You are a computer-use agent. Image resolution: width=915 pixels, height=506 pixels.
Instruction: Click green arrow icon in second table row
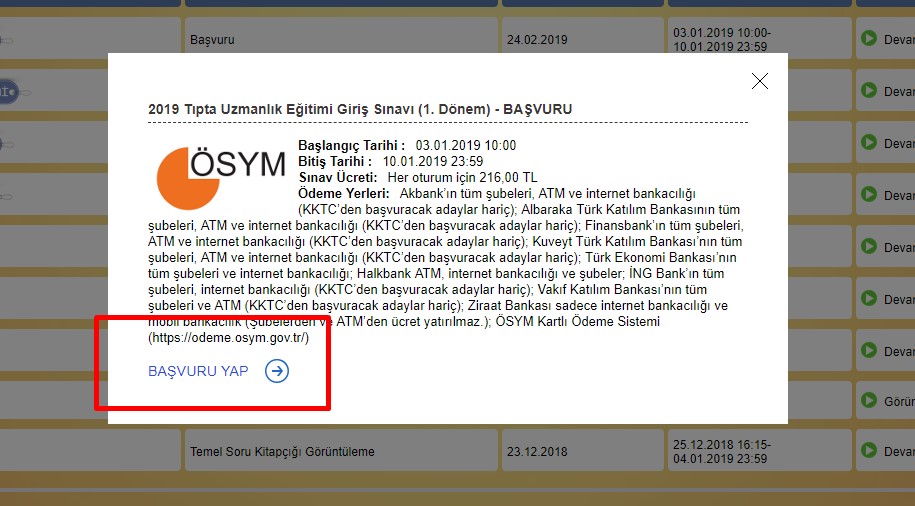click(x=867, y=92)
